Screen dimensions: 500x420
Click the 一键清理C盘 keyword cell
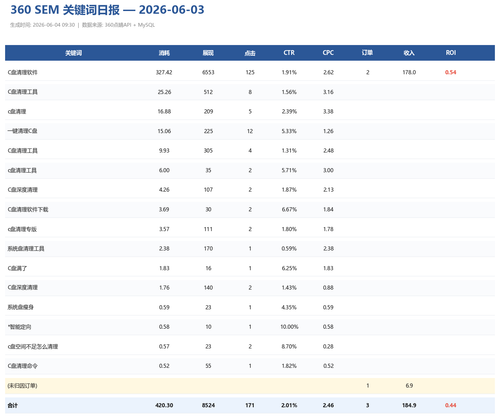[22, 131]
